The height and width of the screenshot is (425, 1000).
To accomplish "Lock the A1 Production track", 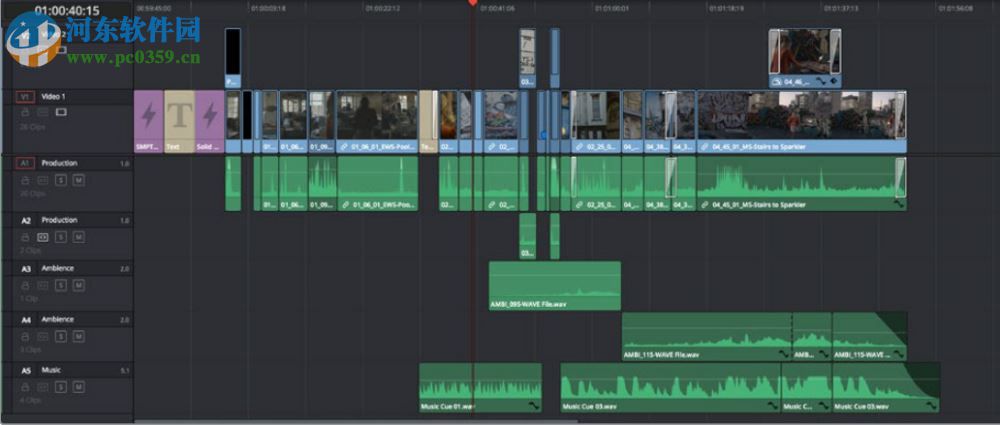I will click(x=26, y=181).
